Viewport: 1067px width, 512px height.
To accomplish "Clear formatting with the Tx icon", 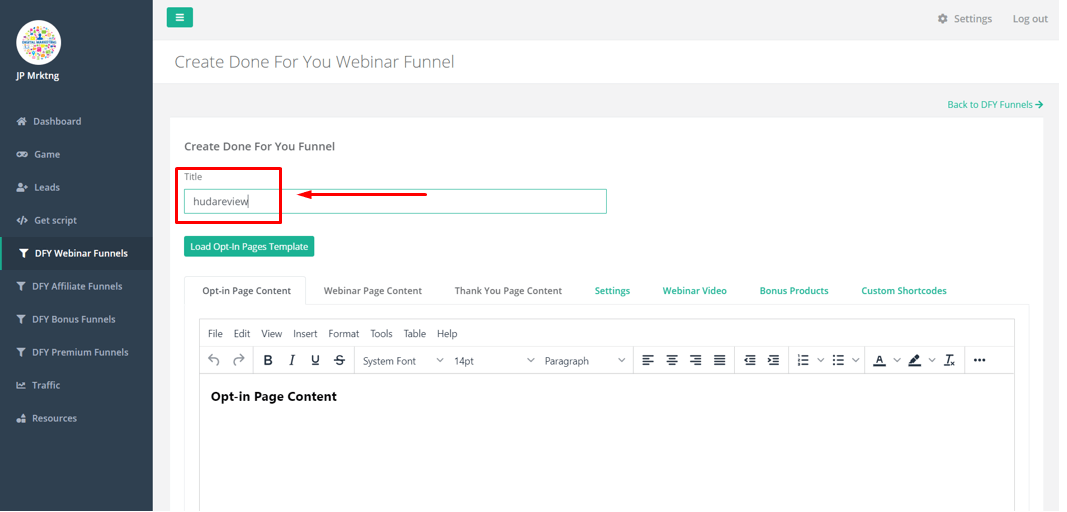I will [x=949, y=360].
